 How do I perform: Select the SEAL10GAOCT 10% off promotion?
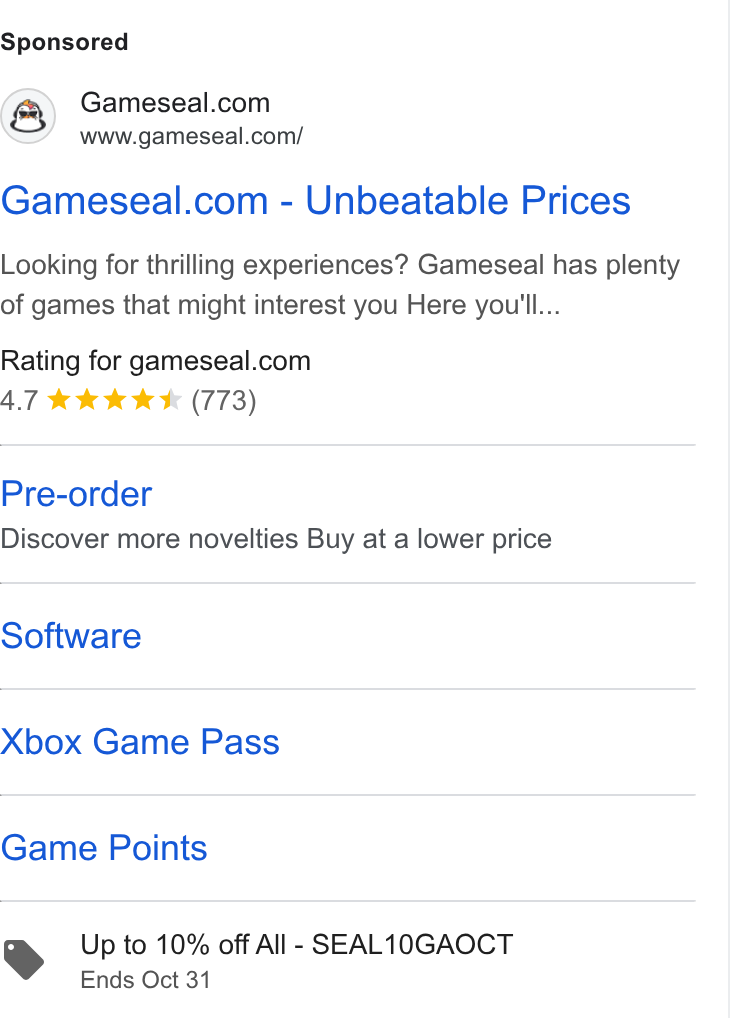coord(297,945)
